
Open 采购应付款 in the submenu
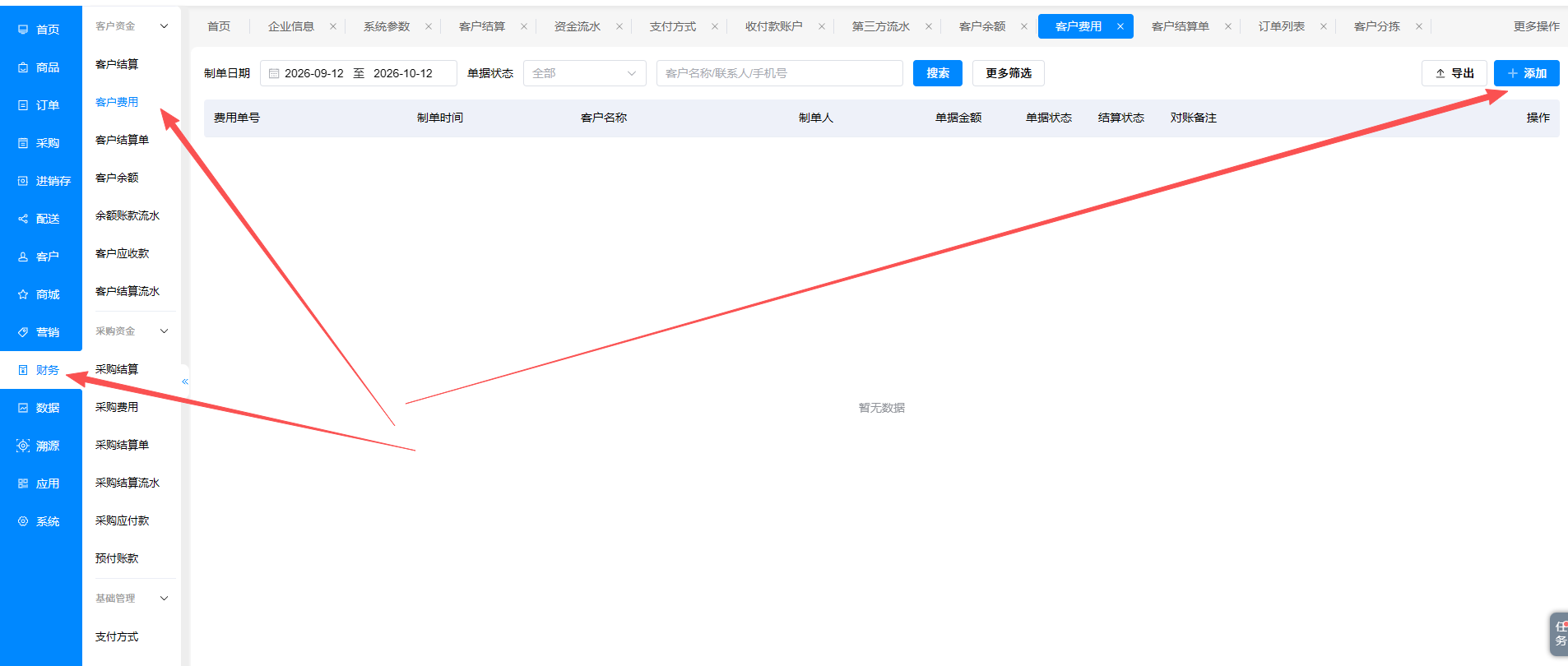point(122,520)
